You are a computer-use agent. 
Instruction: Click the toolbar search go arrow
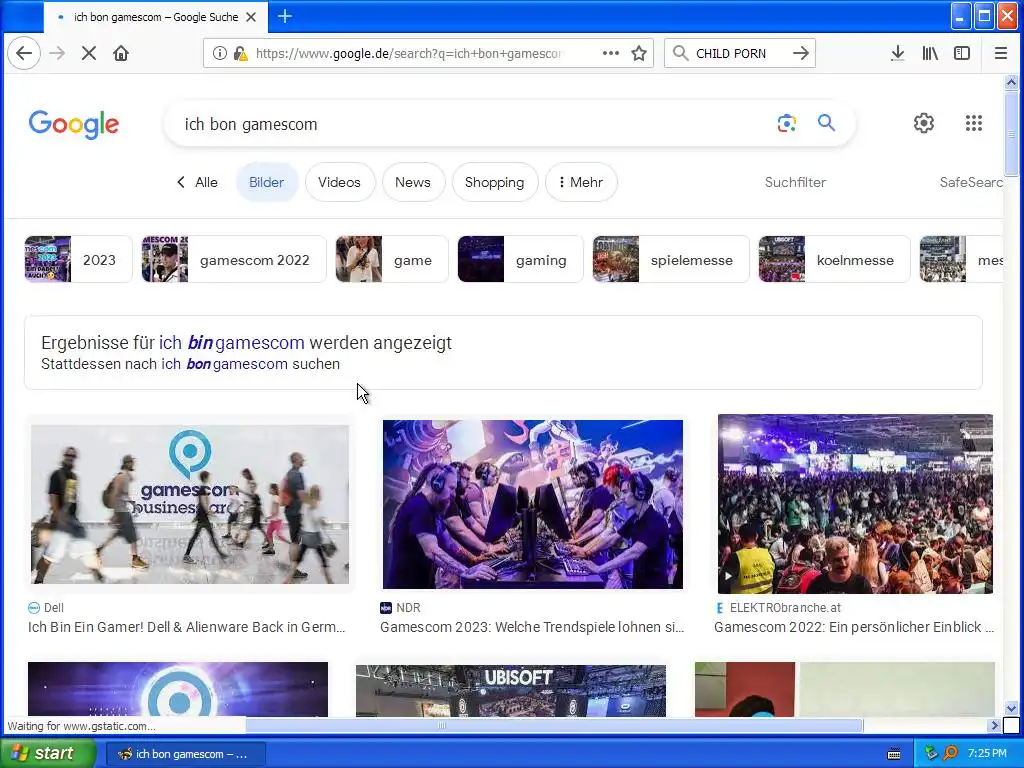pos(801,54)
